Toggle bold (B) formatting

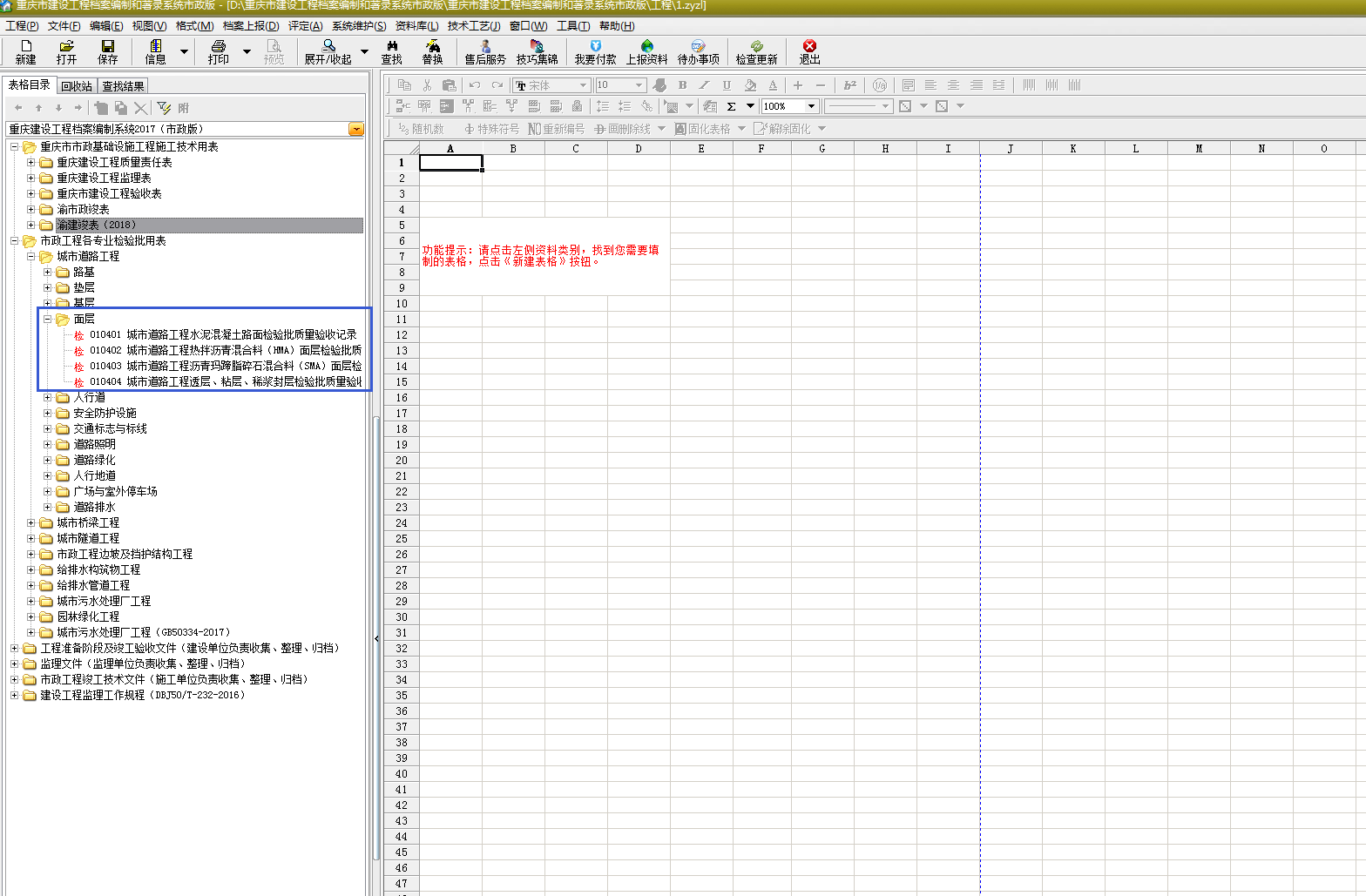point(682,84)
